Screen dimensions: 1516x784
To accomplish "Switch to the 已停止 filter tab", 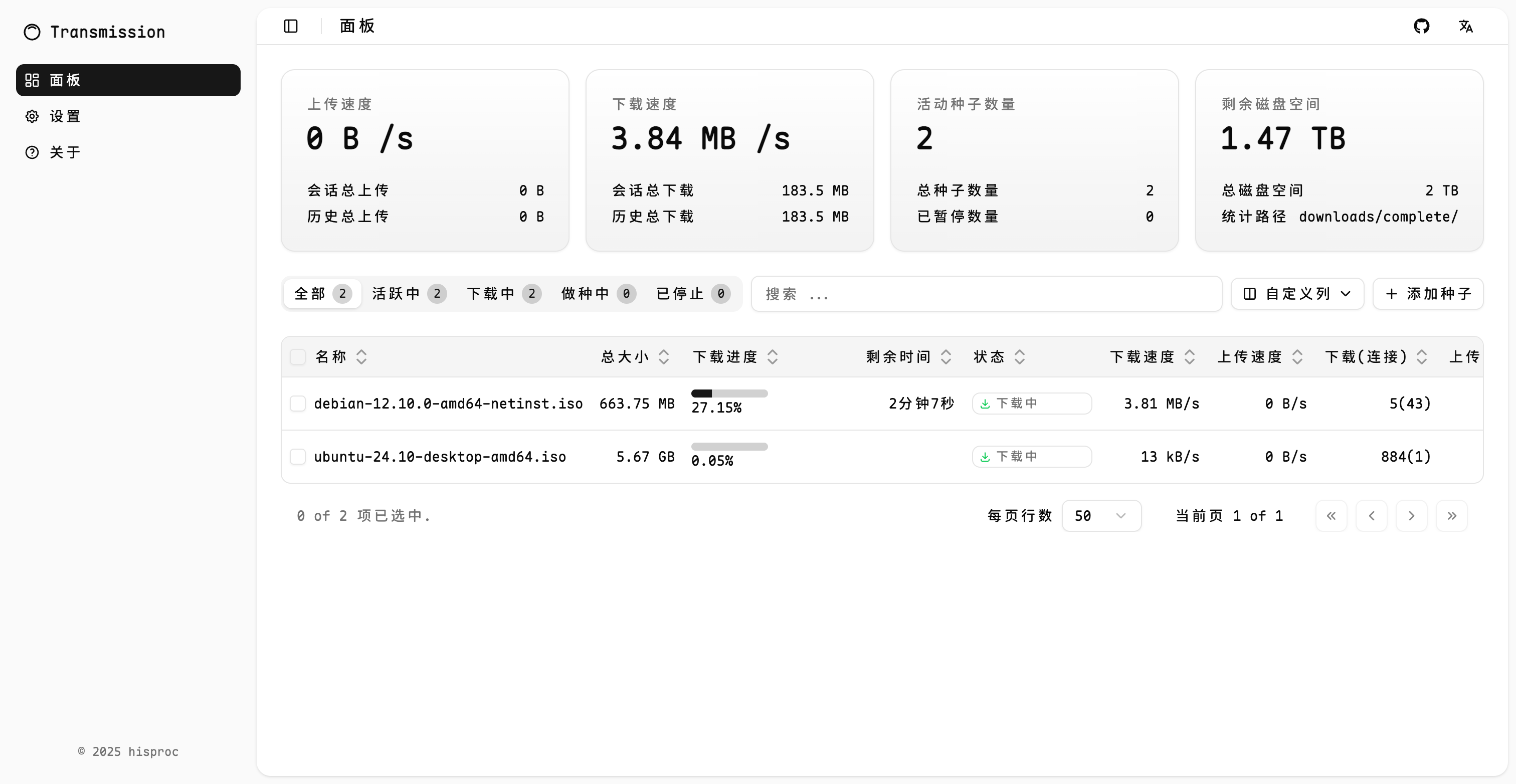I will tap(693, 294).
